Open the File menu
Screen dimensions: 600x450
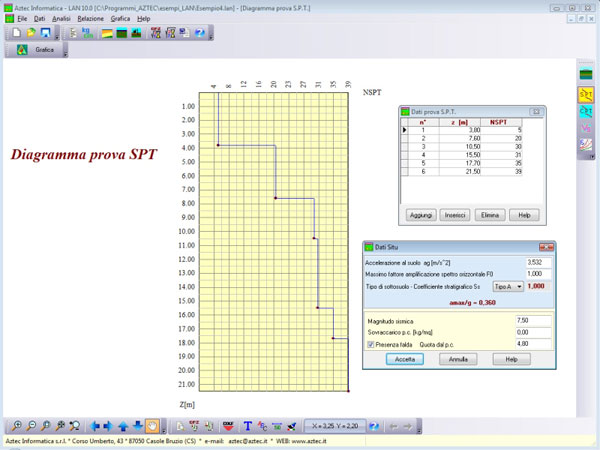[x=22, y=18]
